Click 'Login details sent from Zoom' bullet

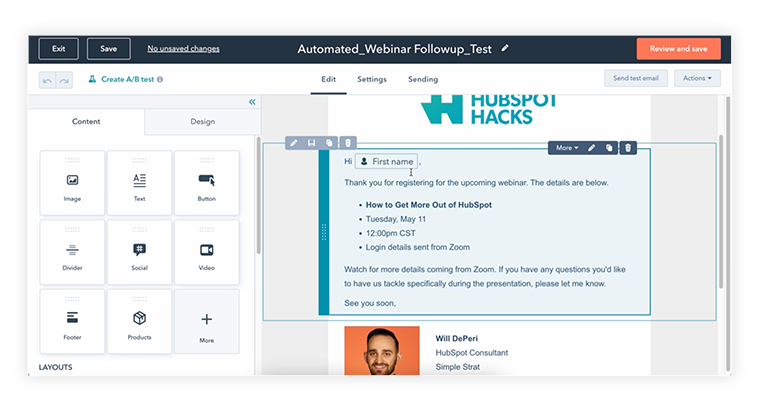point(418,247)
